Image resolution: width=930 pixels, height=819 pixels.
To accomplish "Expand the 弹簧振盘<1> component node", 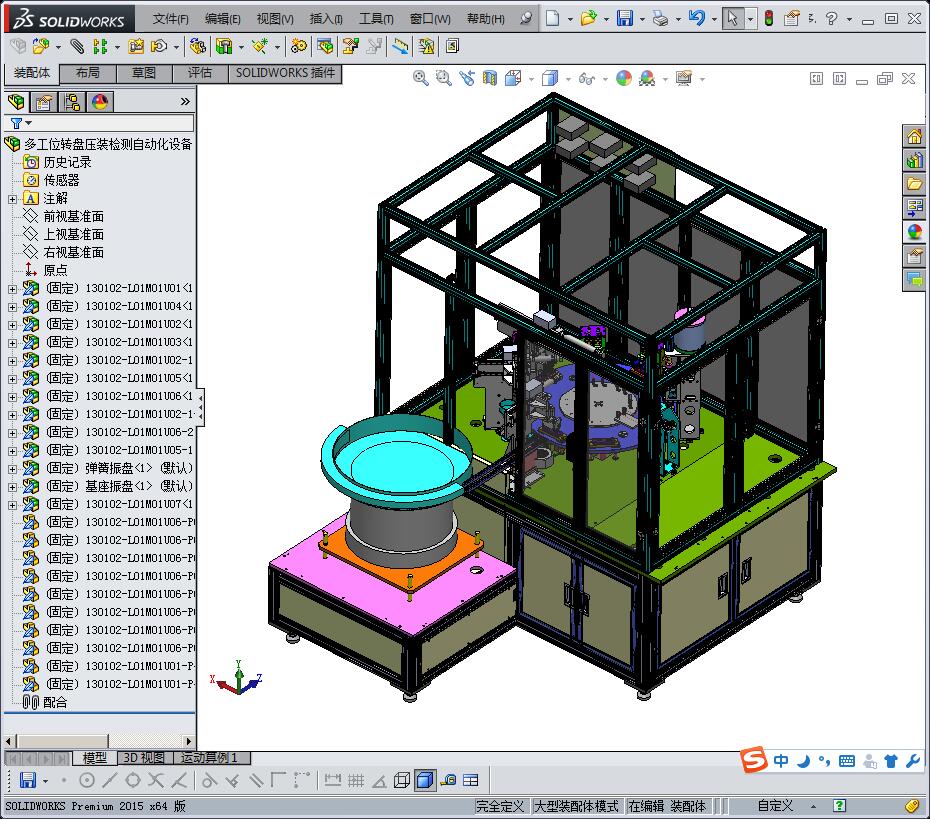I will click(12, 469).
